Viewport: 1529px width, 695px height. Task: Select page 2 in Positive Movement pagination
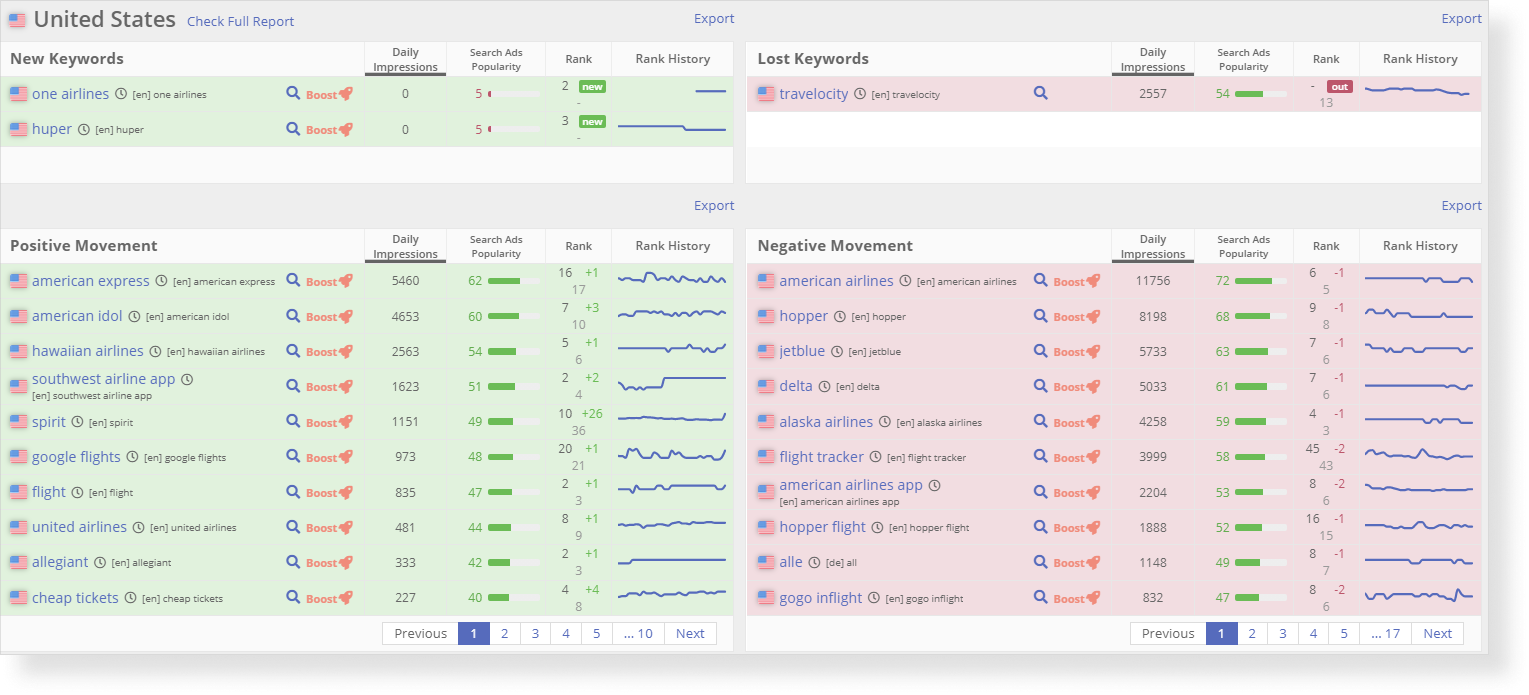click(x=504, y=633)
